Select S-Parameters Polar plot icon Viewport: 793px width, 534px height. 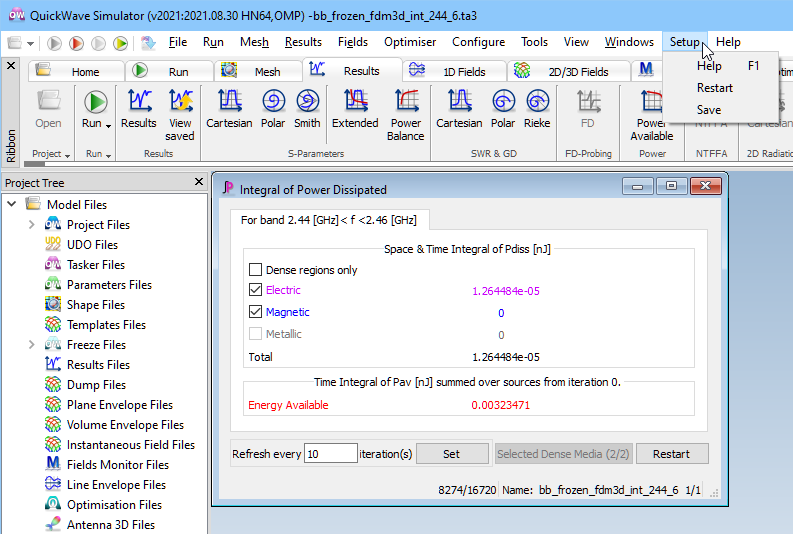273,101
